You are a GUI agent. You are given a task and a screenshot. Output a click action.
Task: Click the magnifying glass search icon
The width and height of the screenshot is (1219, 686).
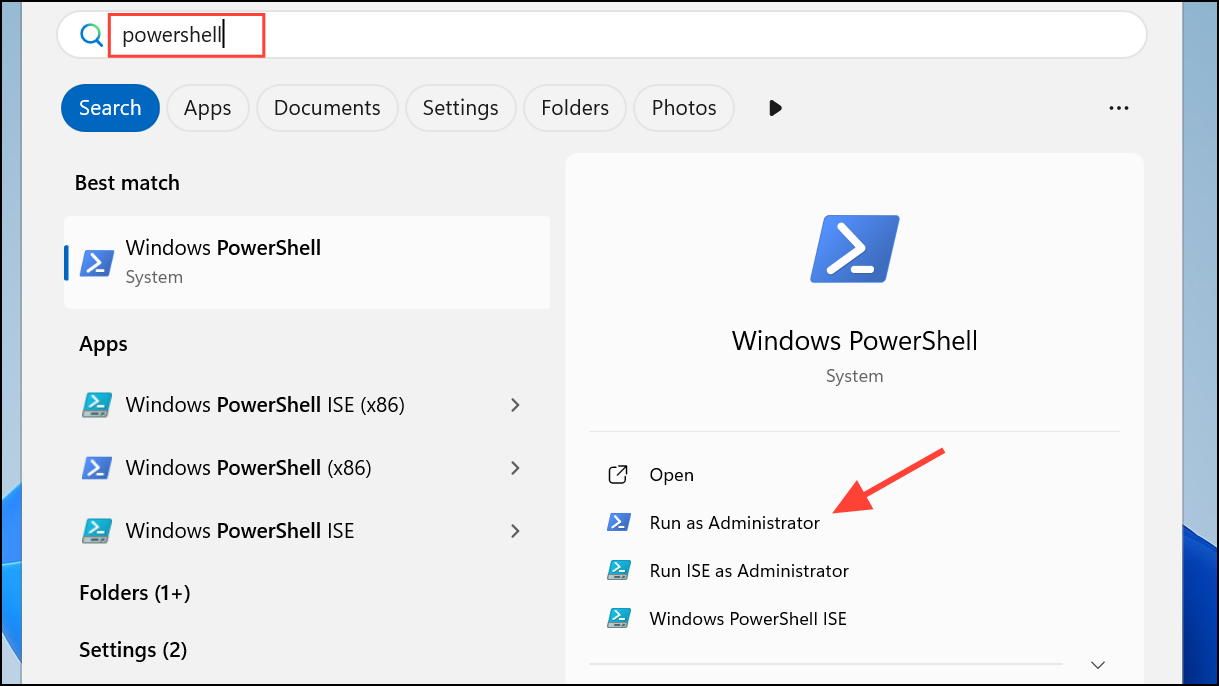(90, 33)
